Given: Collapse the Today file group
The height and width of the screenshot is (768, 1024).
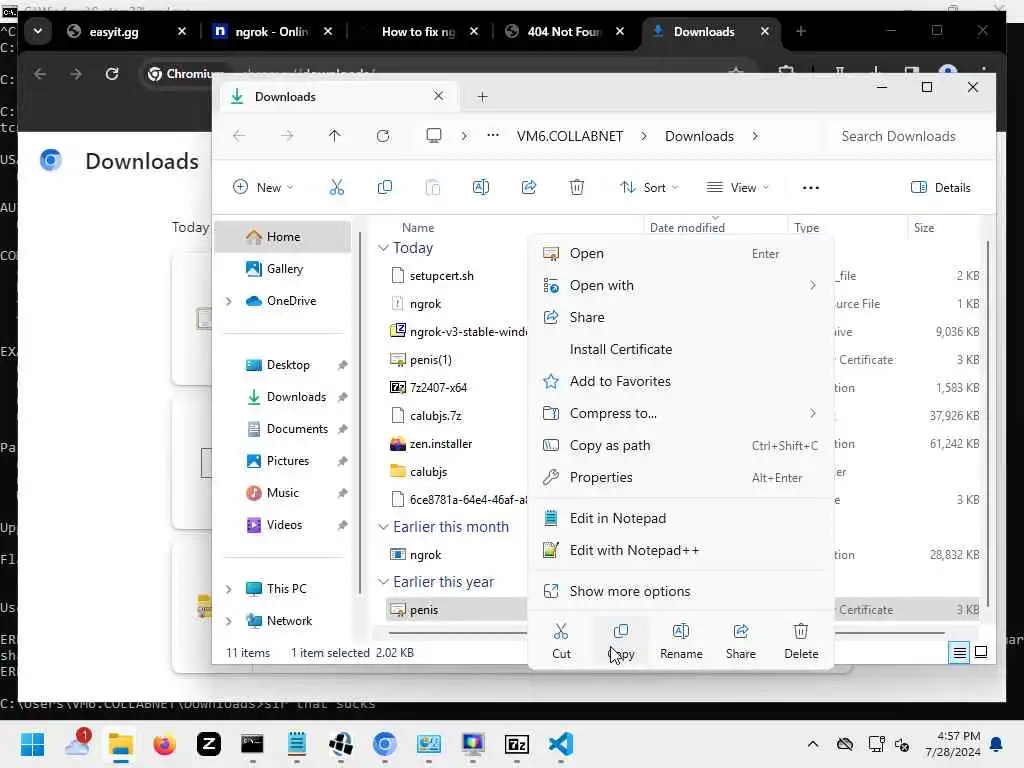Looking at the screenshot, I should 383,248.
